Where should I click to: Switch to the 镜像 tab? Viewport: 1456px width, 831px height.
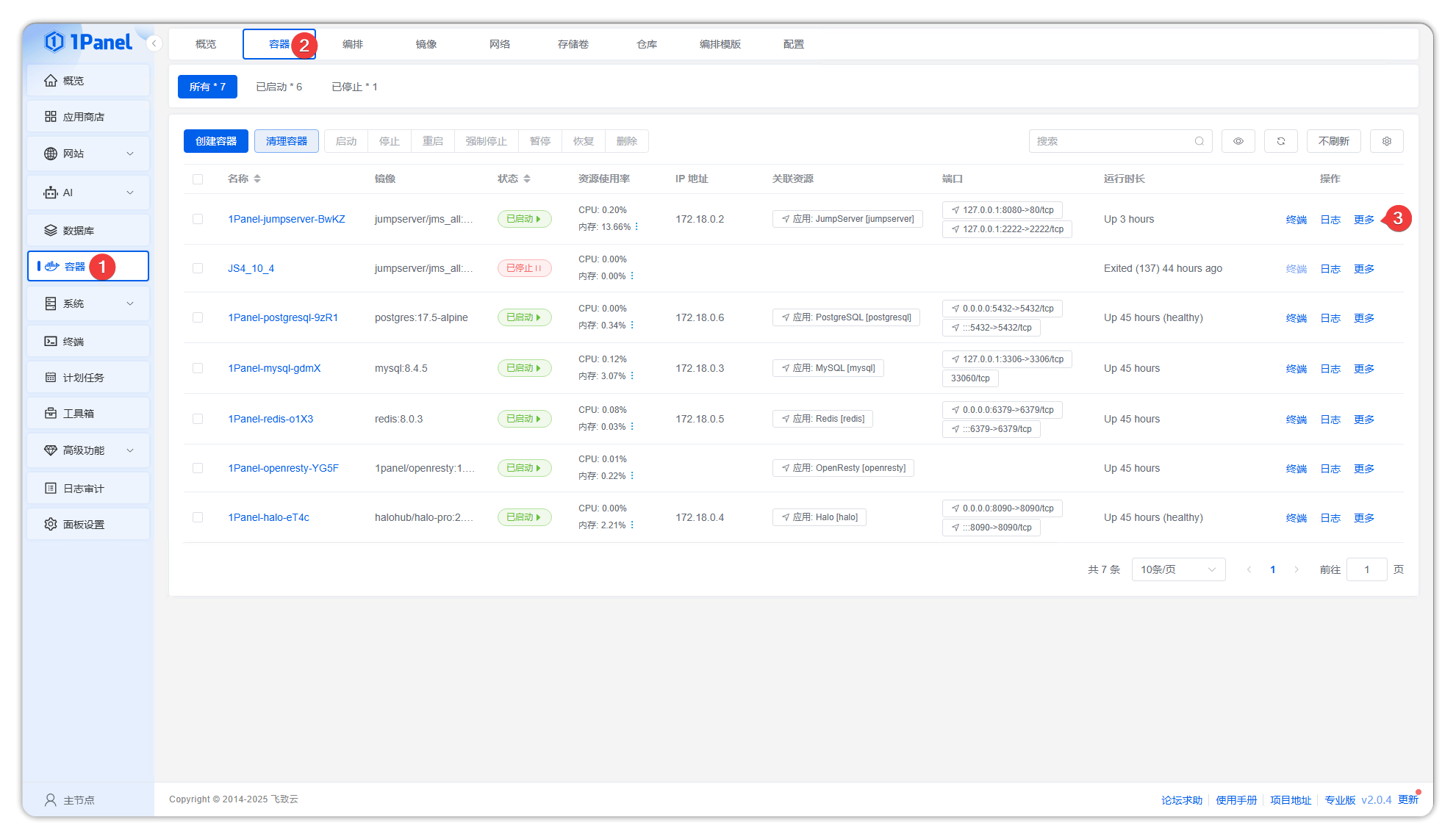426,44
